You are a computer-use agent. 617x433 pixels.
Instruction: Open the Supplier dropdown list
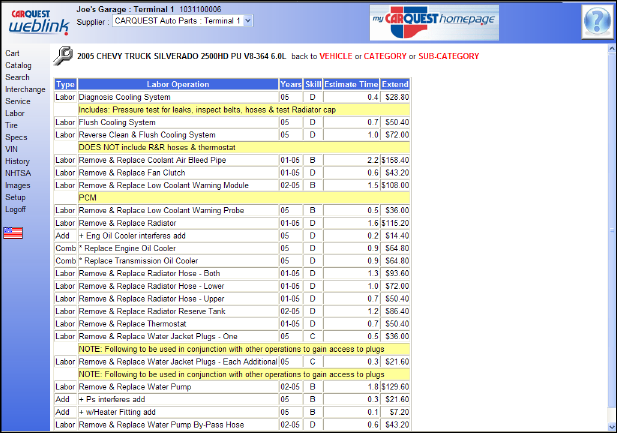click(x=183, y=21)
